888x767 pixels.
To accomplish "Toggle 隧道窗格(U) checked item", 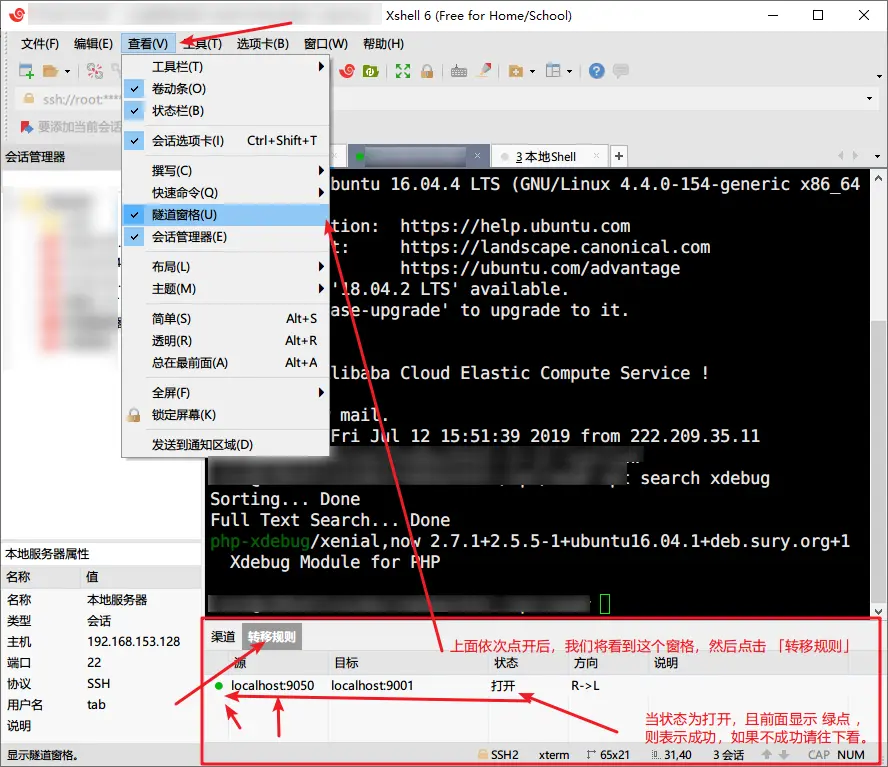I will click(x=225, y=215).
